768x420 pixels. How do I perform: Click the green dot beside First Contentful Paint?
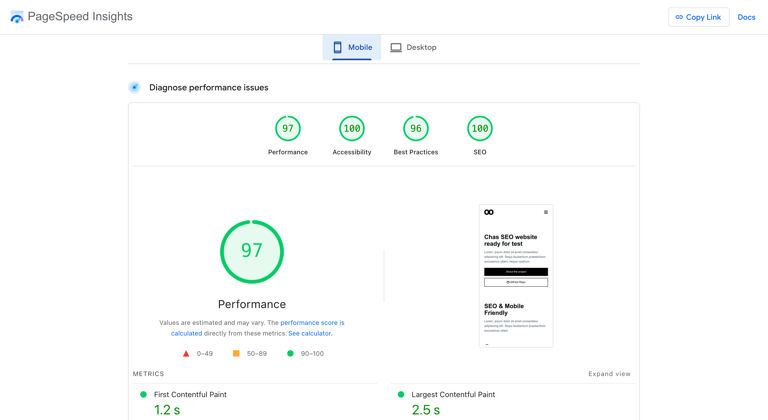[144, 395]
